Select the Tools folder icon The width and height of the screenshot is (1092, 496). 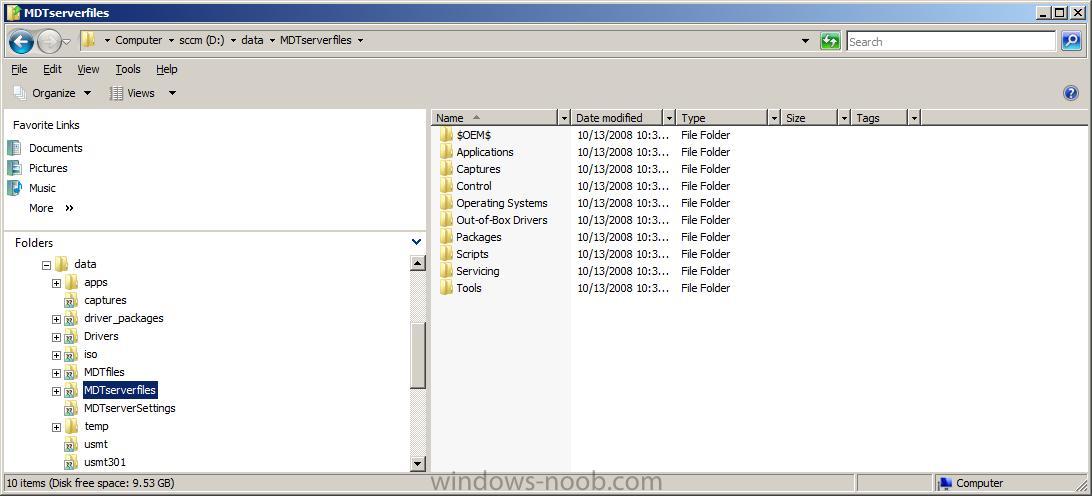446,288
